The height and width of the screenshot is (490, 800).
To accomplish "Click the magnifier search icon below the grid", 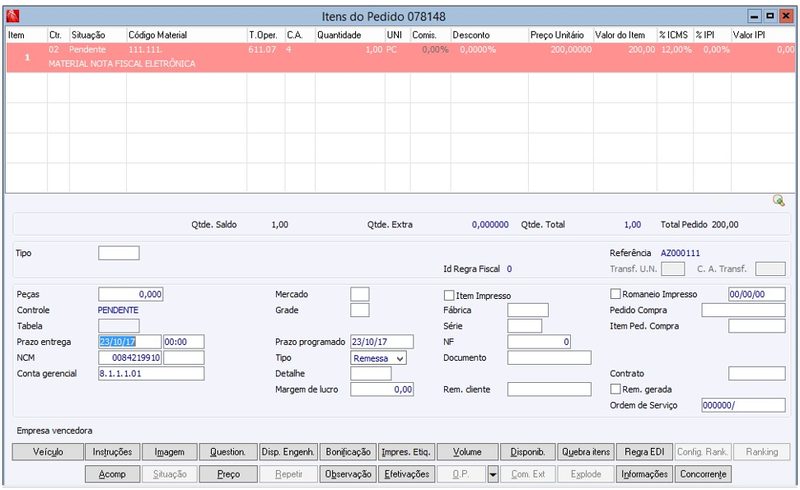I will coord(778,200).
